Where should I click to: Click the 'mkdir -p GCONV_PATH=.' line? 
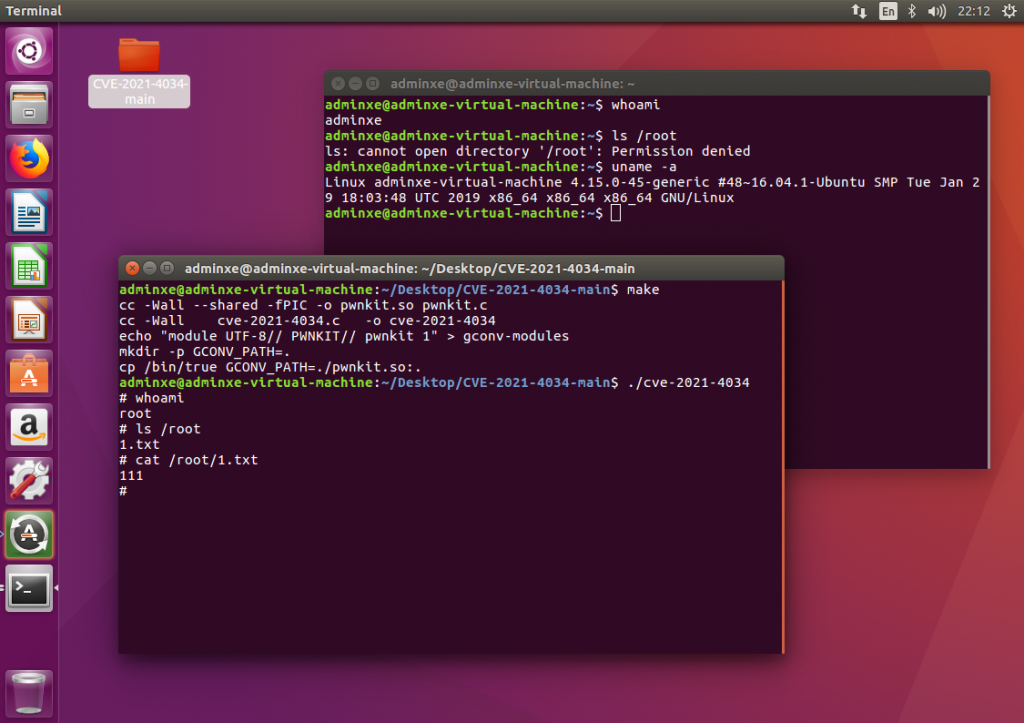coord(204,351)
